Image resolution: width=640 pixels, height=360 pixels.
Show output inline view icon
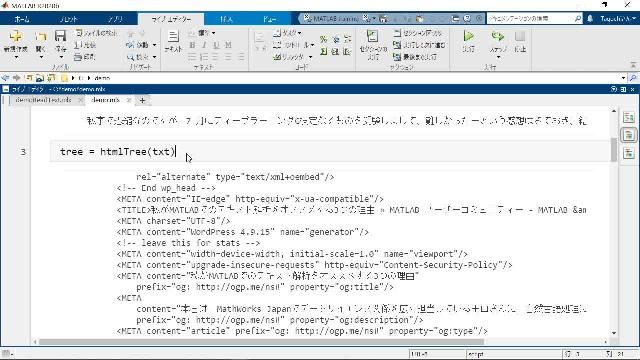pyautogui.click(x=629, y=135)
